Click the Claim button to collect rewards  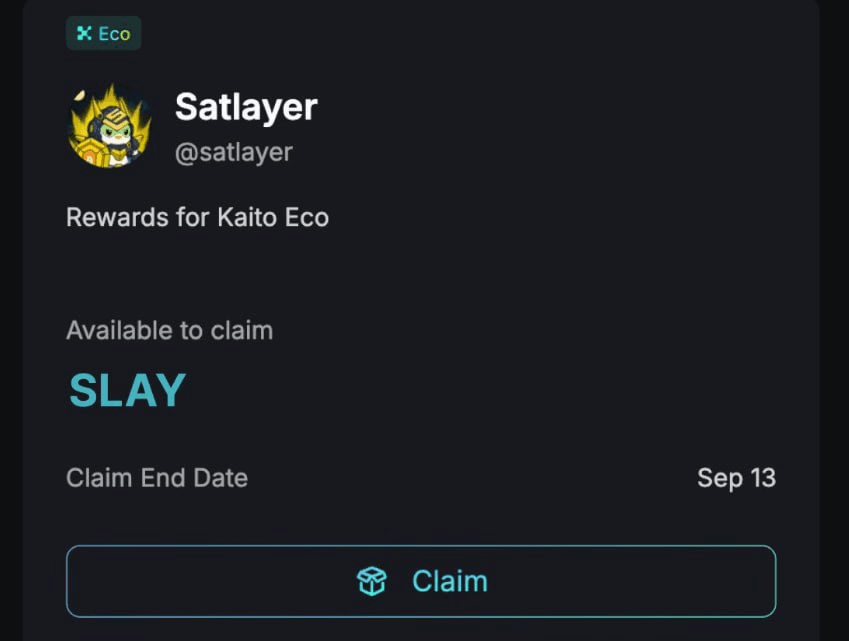tap(421, 581)
